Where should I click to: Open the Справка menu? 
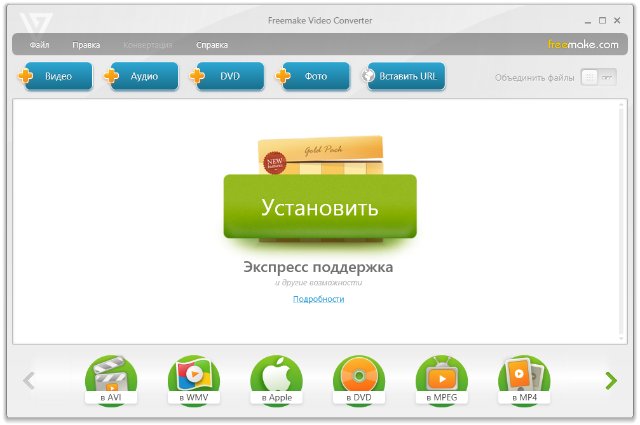212,45
